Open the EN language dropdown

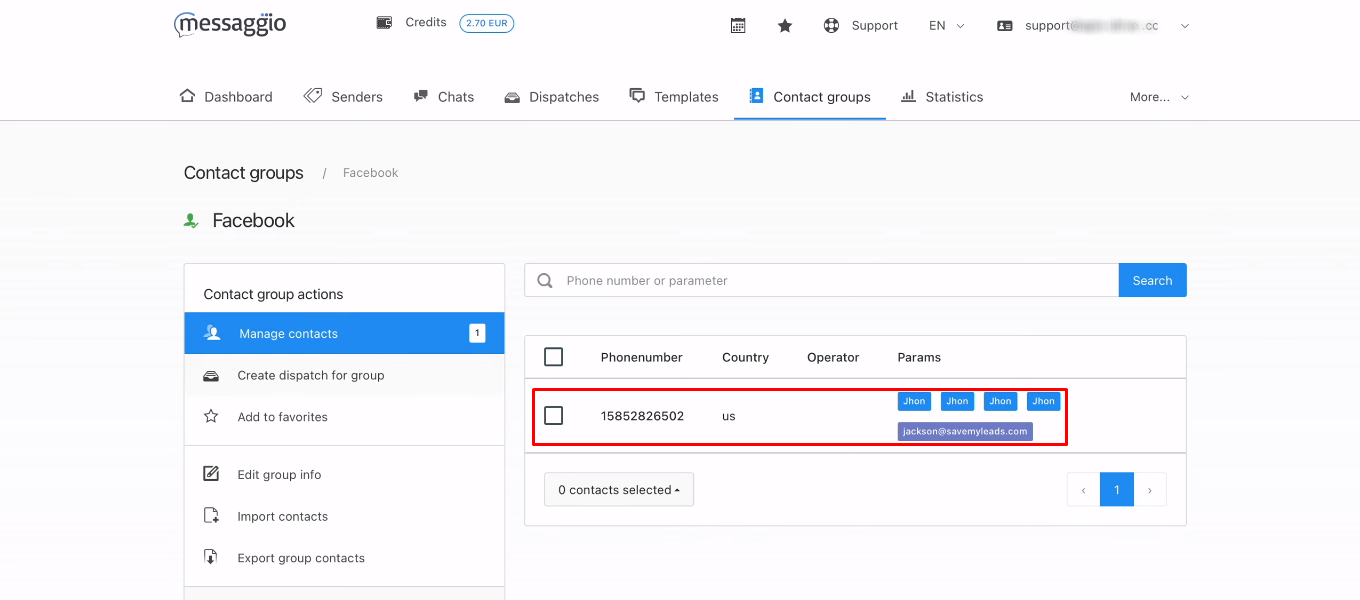pos(946,26)
